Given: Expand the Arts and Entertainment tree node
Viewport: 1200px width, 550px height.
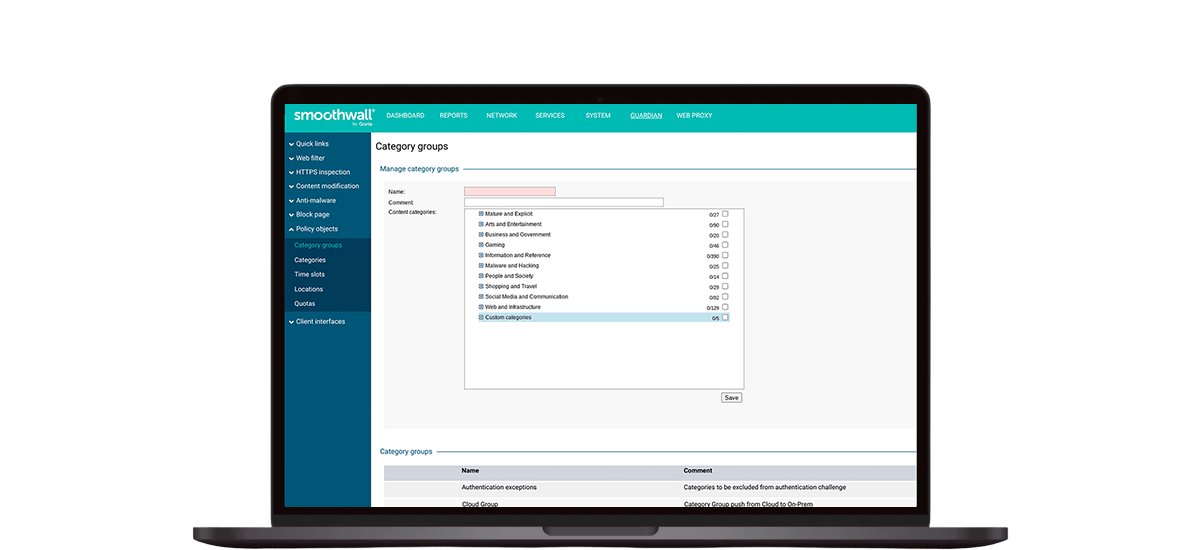Looking at the screenshot, I should click(481, 224).
